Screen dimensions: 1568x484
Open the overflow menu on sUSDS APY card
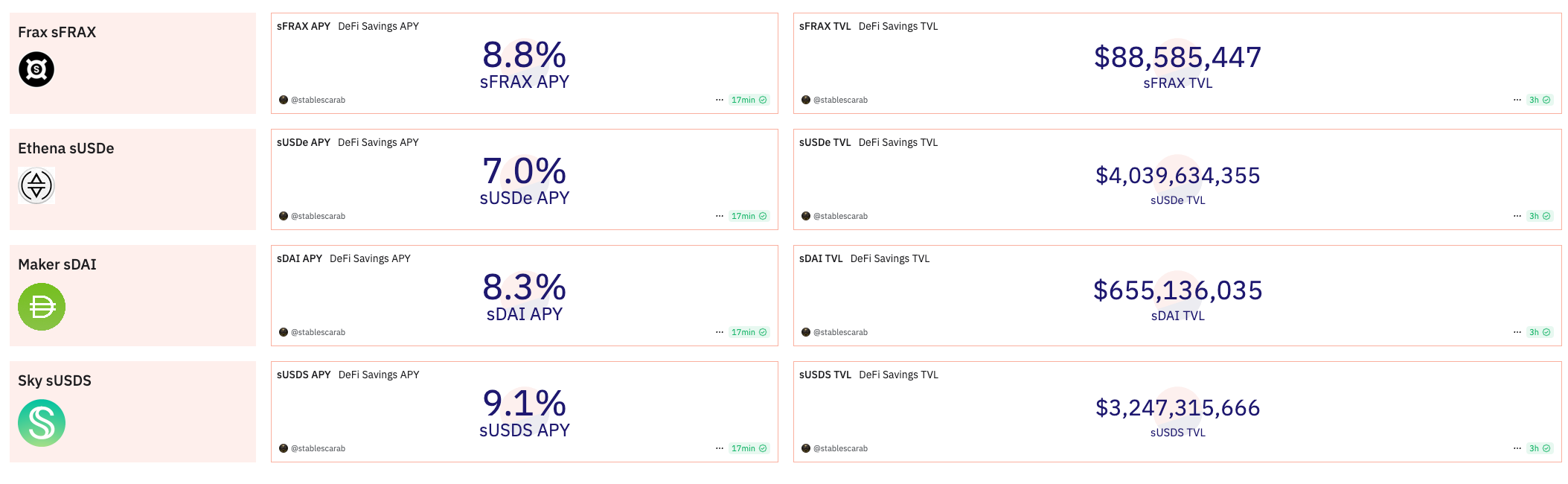pos(718,448)
